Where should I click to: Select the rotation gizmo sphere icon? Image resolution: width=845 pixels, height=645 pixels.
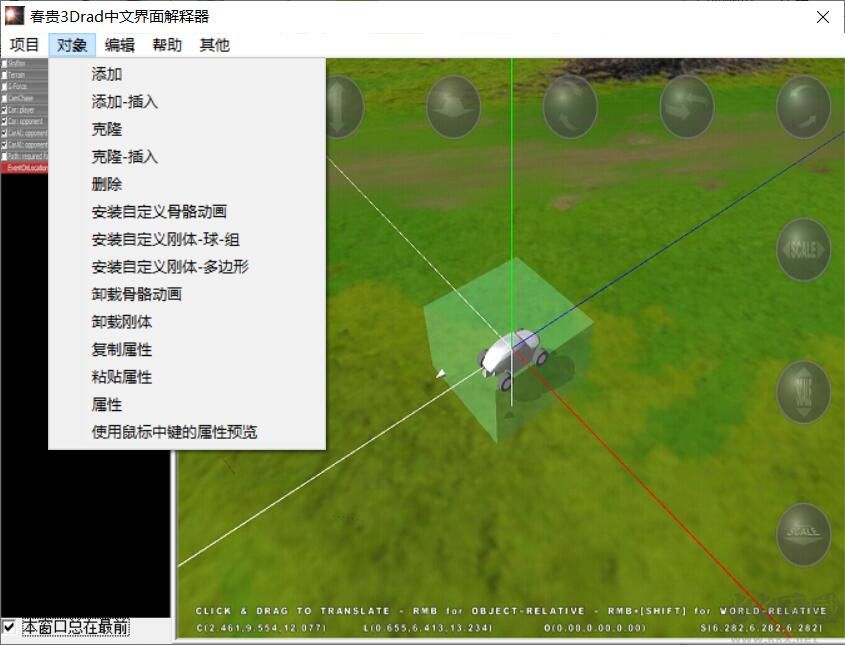570,105
